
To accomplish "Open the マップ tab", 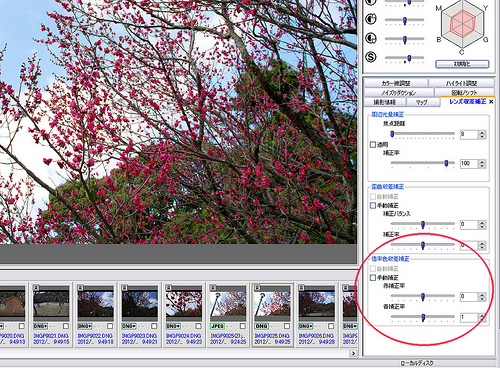I will pos(422,102).
